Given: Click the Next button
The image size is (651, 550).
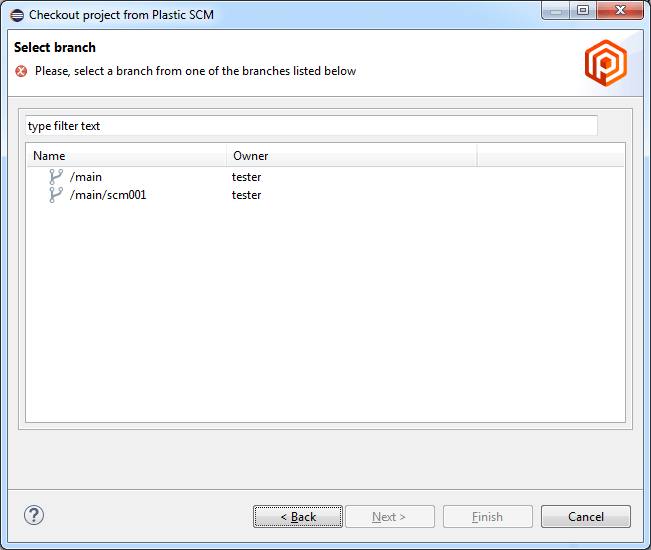Looking at the screenshot, I should [390, 517].
